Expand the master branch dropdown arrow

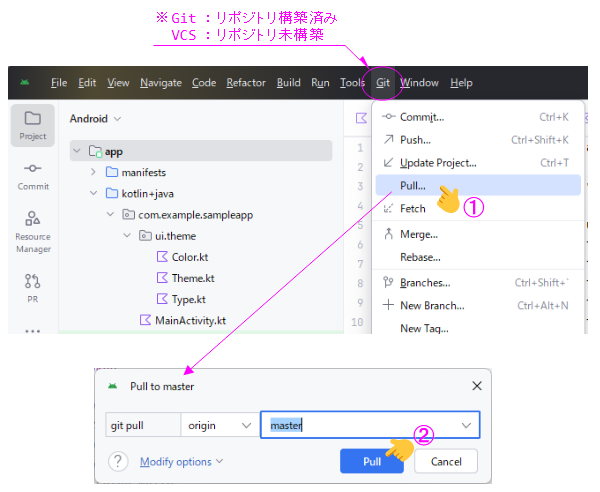[466, 425]
